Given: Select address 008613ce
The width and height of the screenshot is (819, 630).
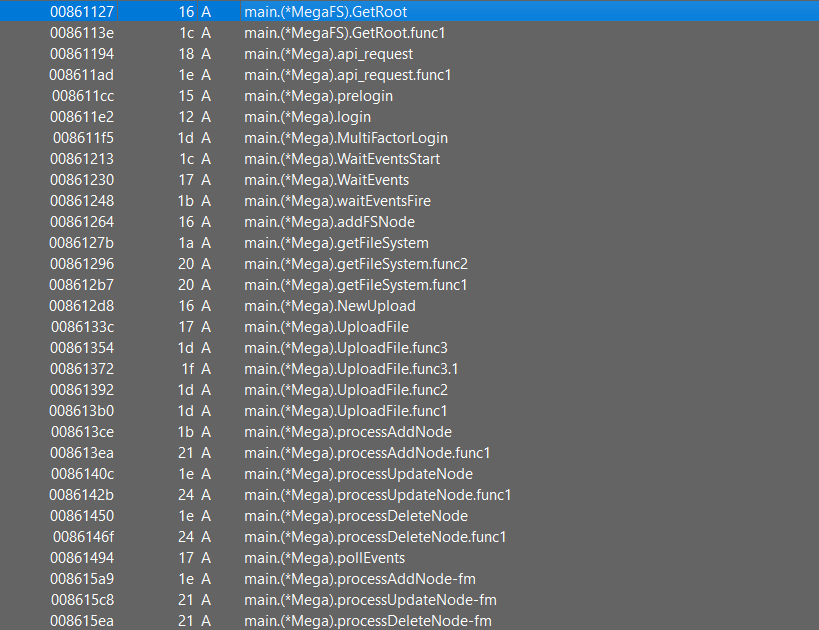Looking at the screenshot, I should [x=83, y=431].
